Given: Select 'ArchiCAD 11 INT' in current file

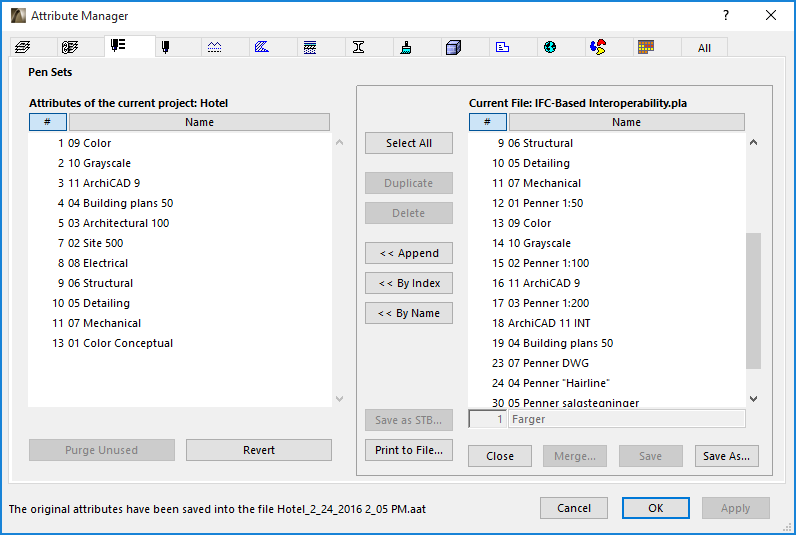Looking at the screenshot, I should pyautogui.click(x=607, y=323).
